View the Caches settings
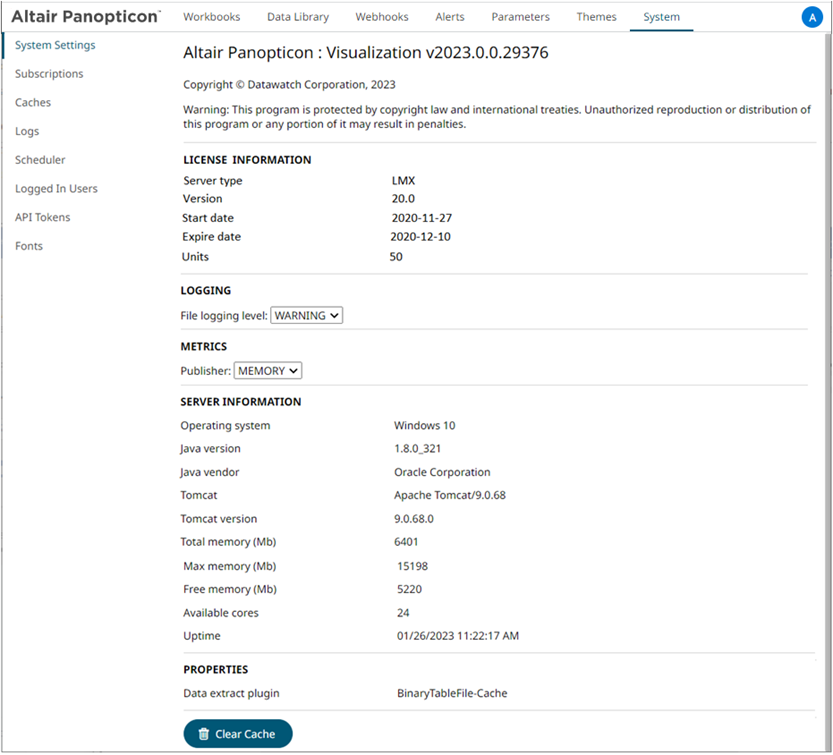The image size is (833, 755). pos(33,102)
